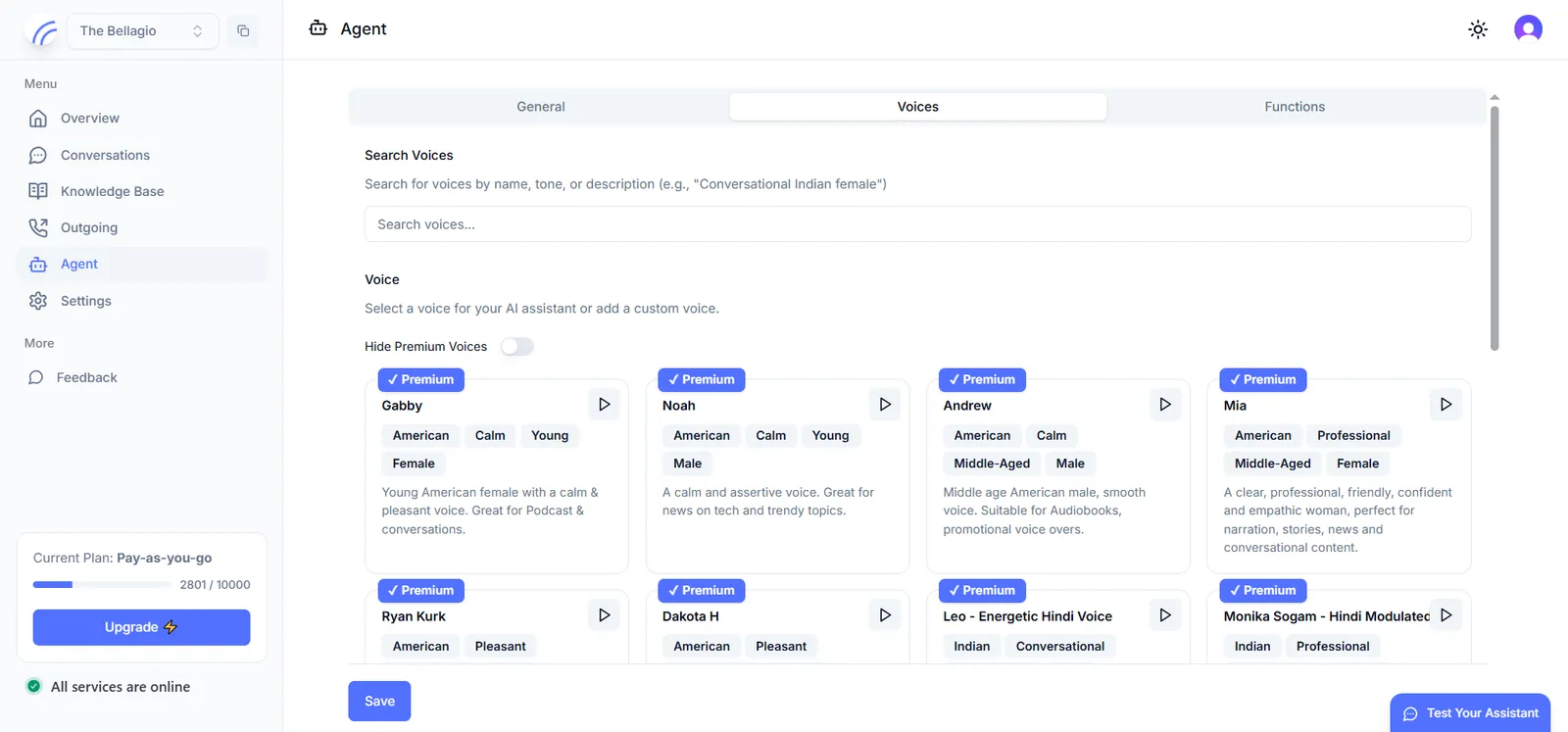Click the Middle-Aged tag on Andrew
This screenshot has height=732, width=1568.
pyautogui.click(x=992, y=464)
